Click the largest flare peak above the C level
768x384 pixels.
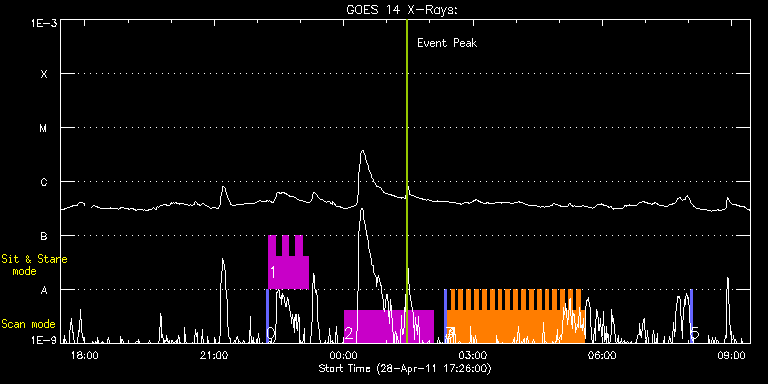click(362, 153)
